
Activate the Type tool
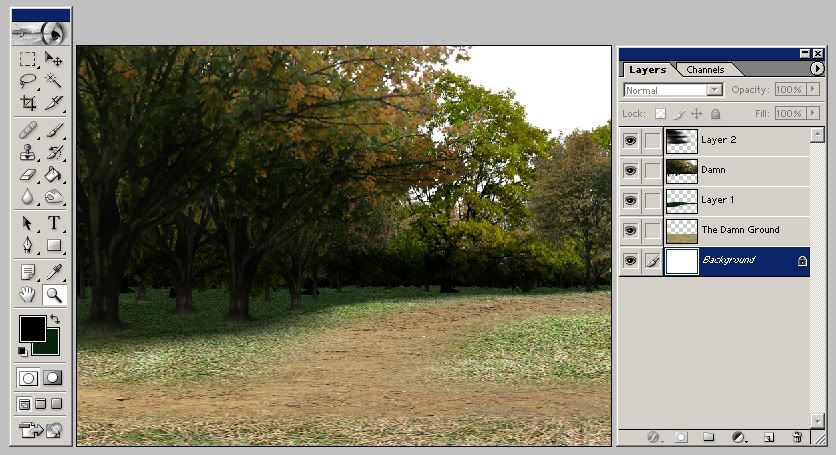(x=54, y=223)
